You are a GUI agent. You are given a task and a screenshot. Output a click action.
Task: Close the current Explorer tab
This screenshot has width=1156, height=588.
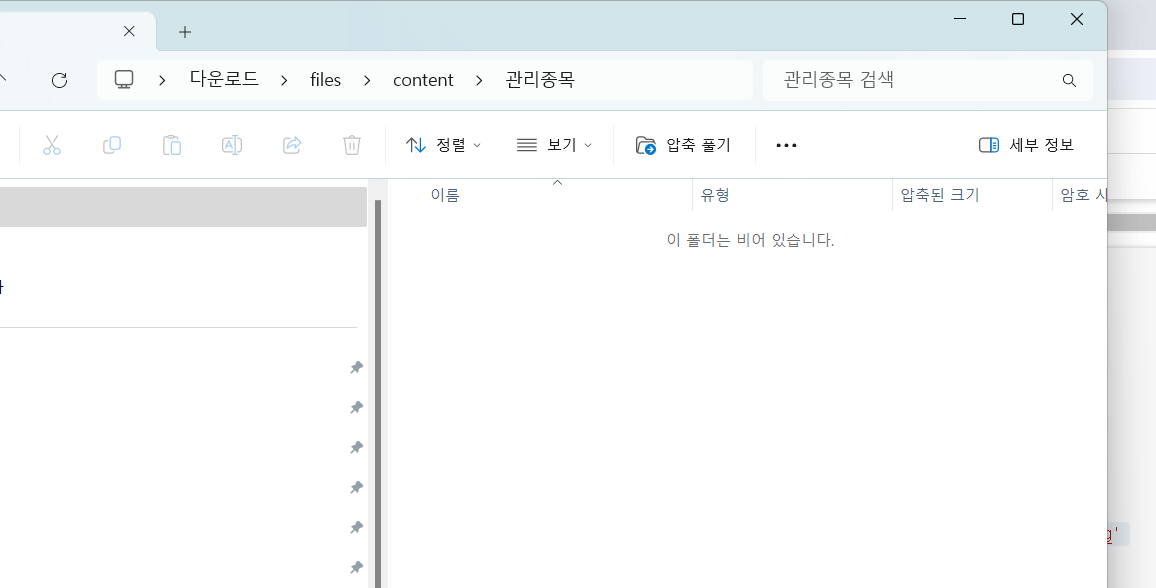coord(129,31)
